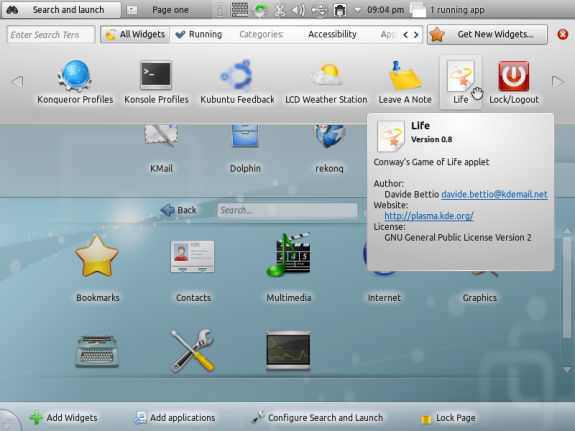Viewport: 575px width, 431px height.
Task: Open the system monitor terminal category icon
Action: point(288,351)
